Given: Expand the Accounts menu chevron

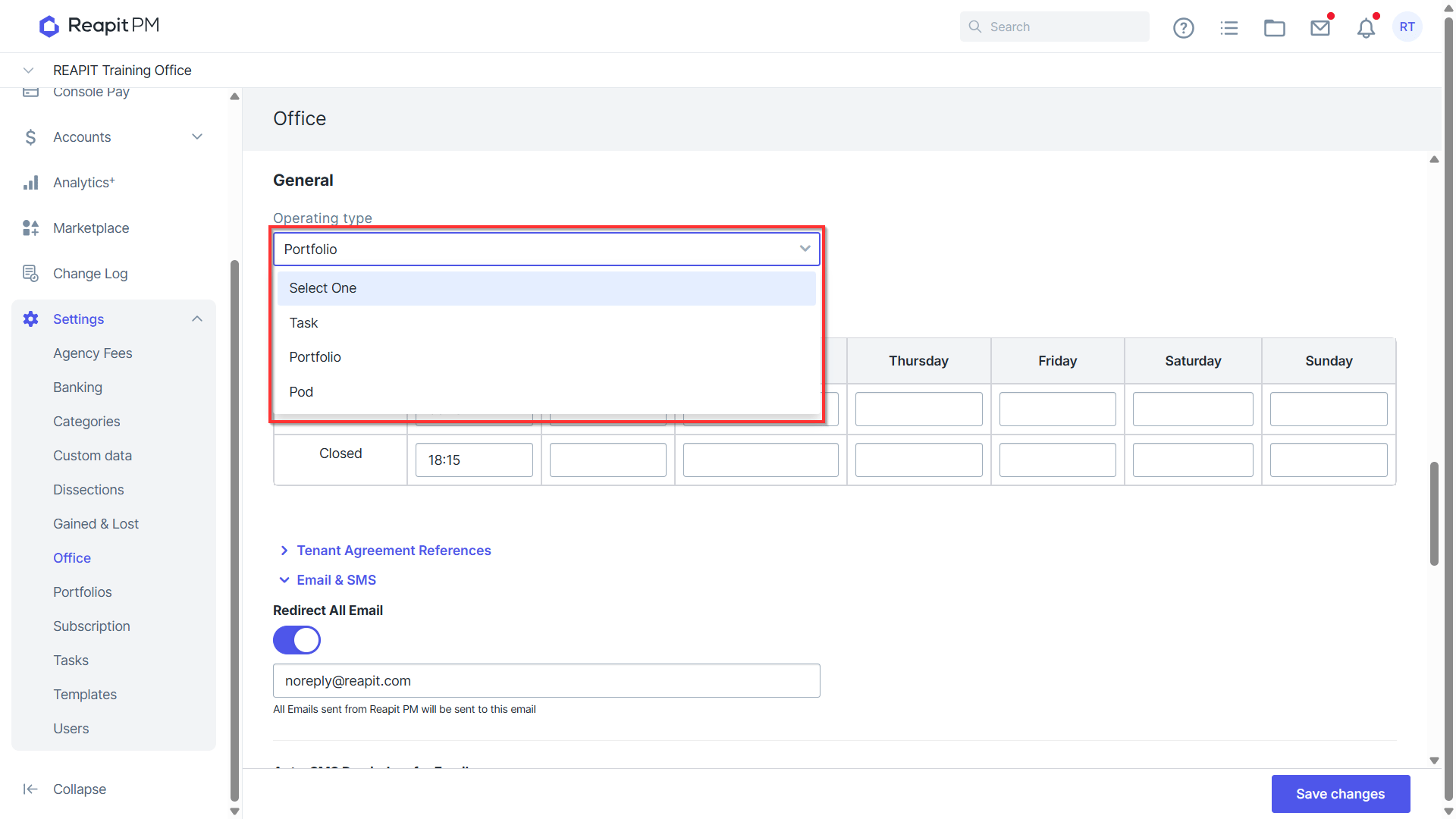Looking at the screenshot, I should pyautogui.click(x=197, y=136).
